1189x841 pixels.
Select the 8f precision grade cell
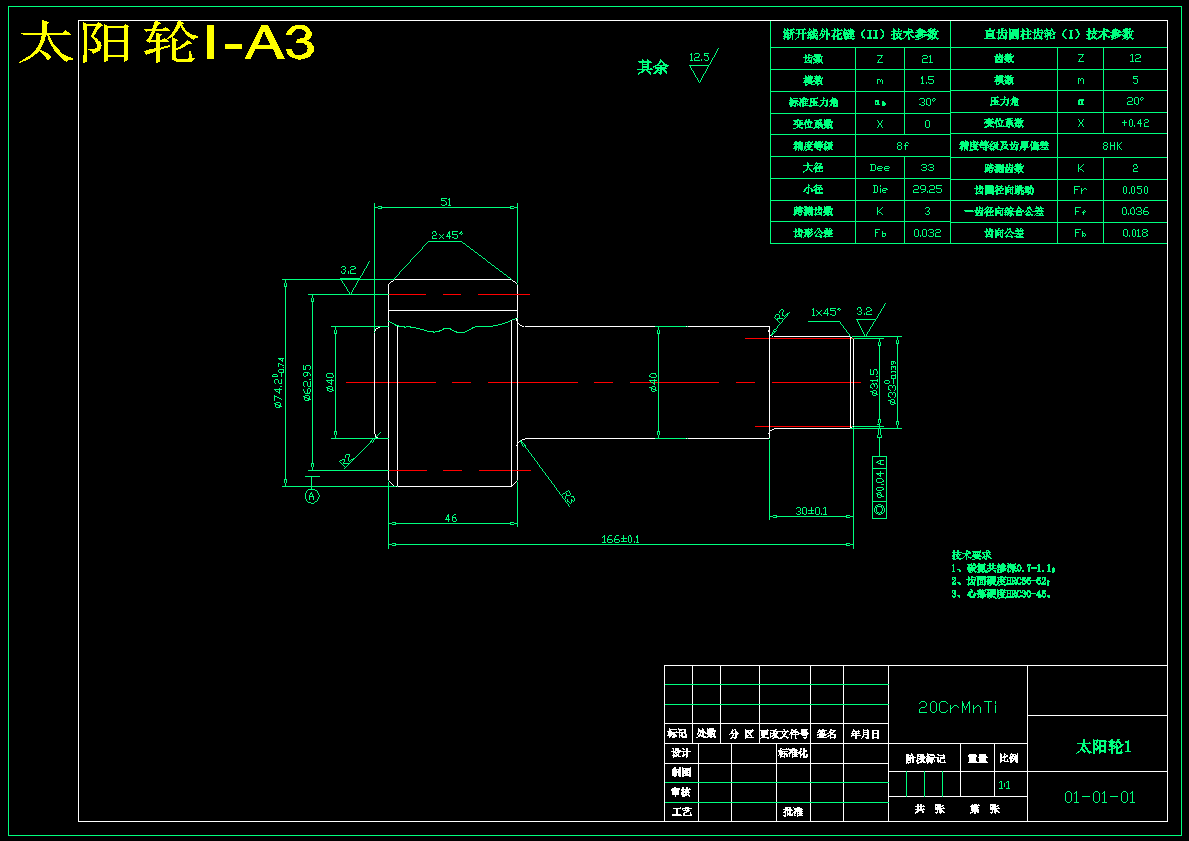(902, 146)
